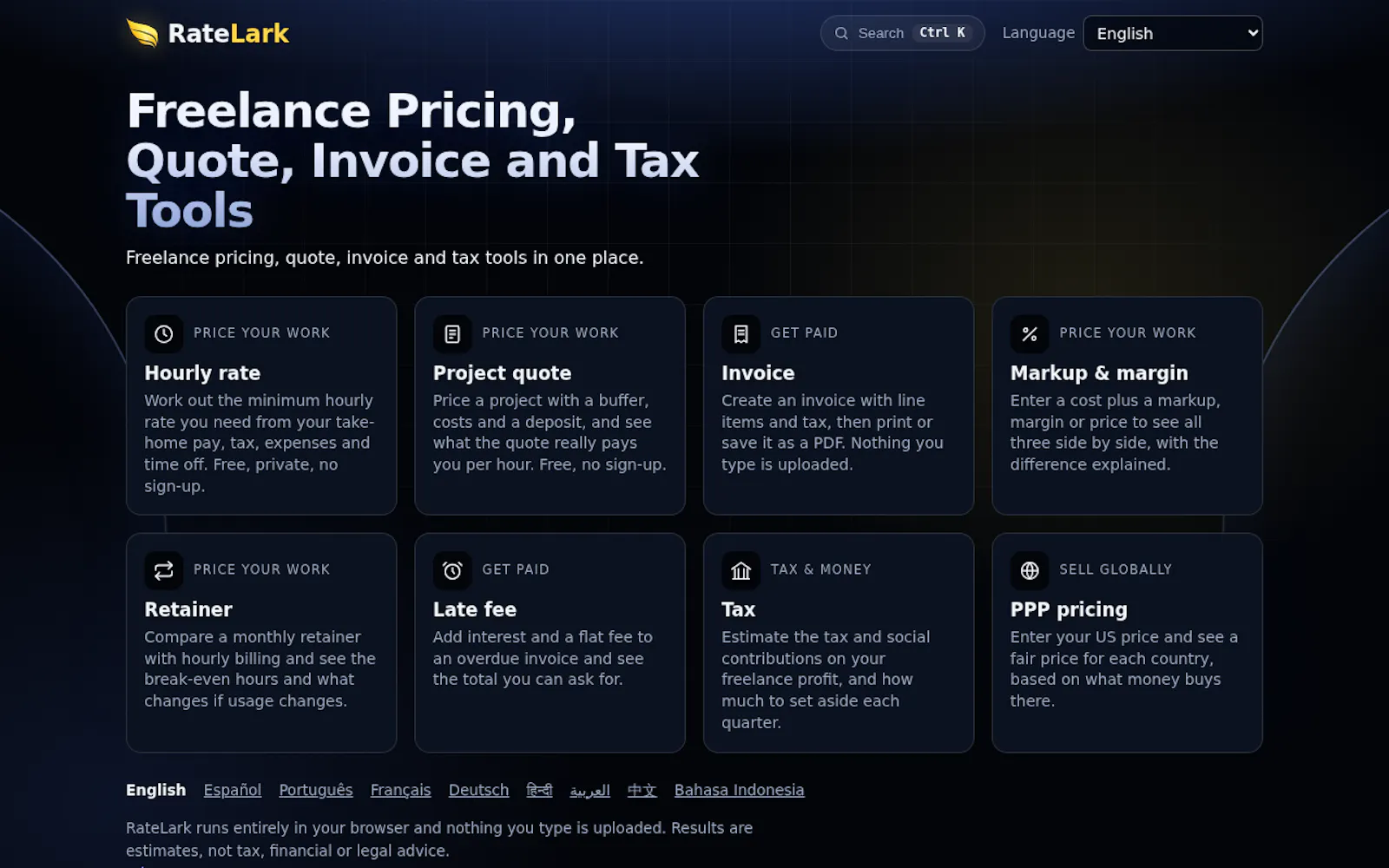1389x868 pixels.
Task: Switch language to Chinese (中文)
Action: pos(642,790)
